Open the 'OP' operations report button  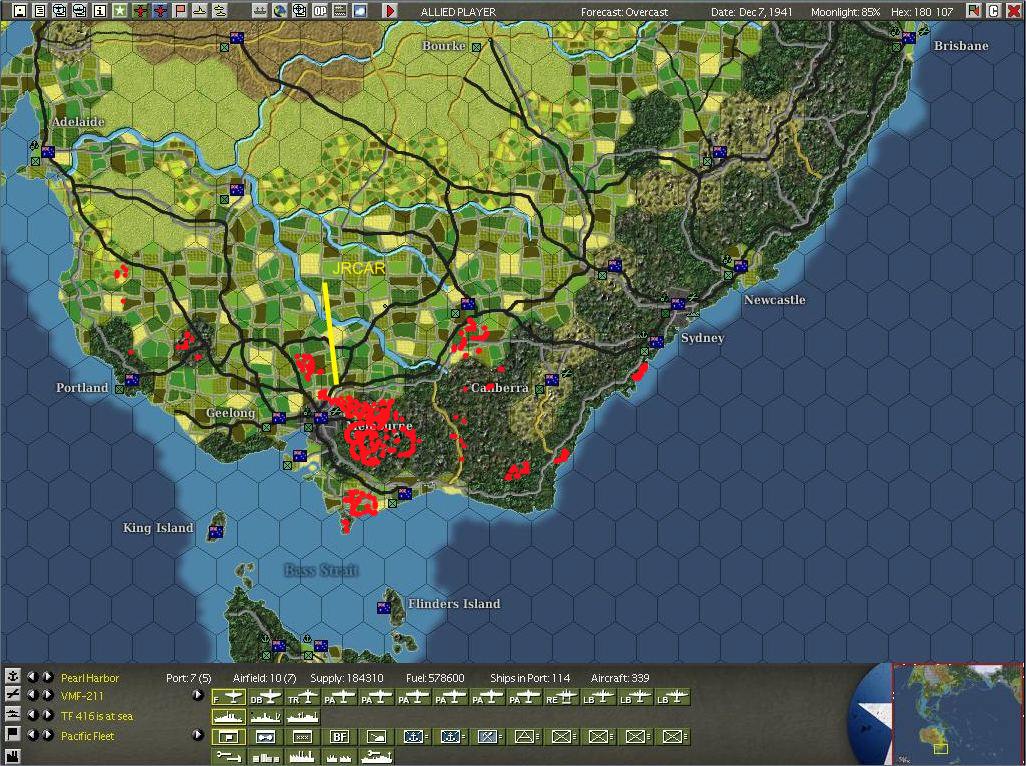coord(319,10)
